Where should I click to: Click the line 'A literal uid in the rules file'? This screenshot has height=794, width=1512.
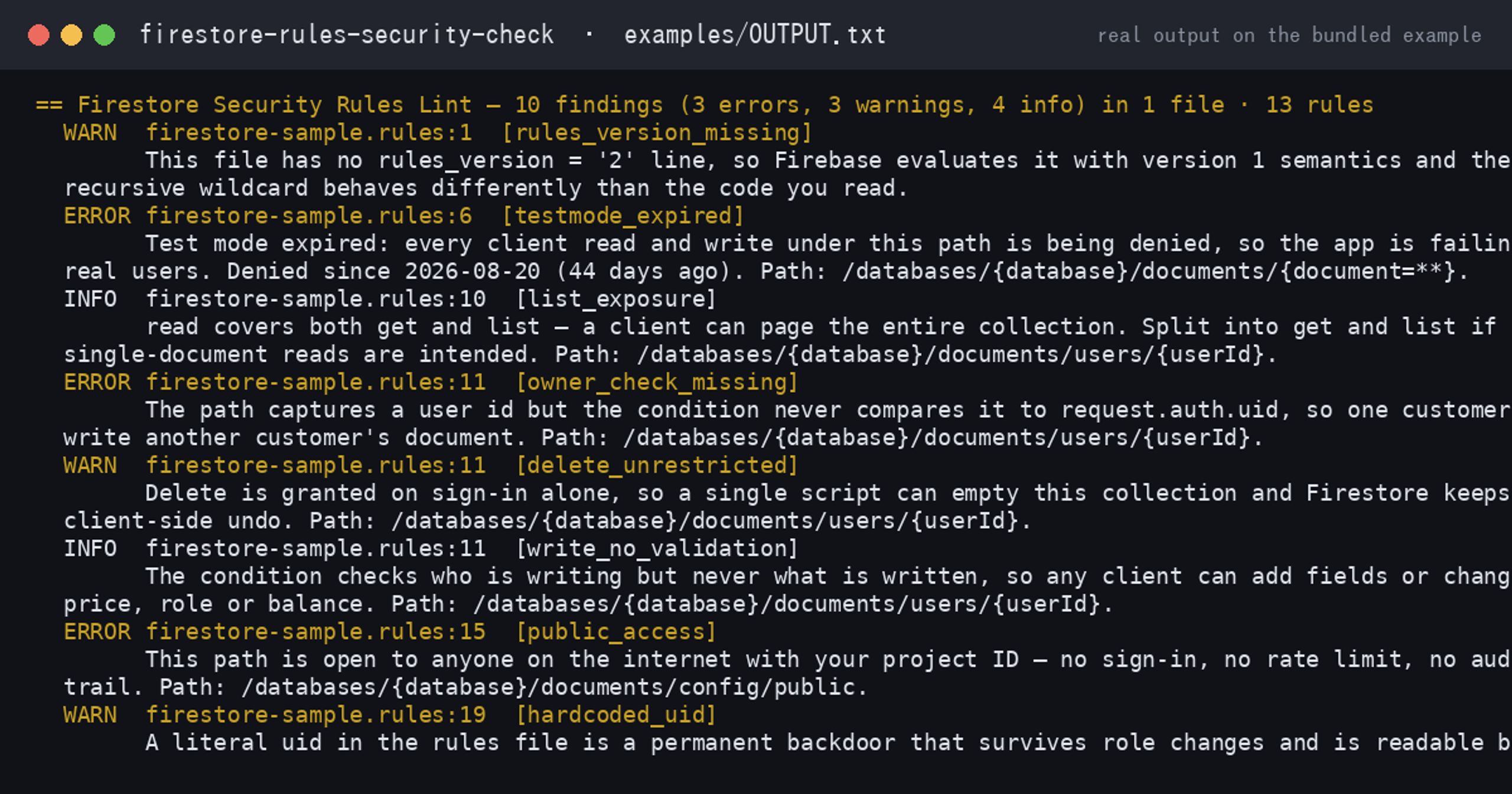829,743
